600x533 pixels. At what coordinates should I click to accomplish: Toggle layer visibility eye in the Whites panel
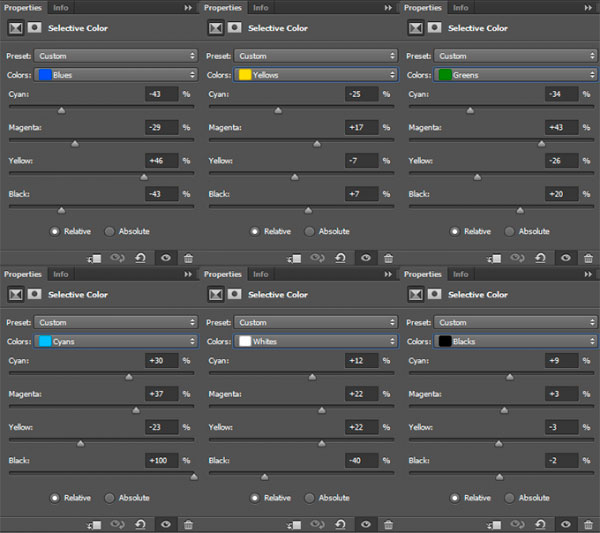point(366,524)
